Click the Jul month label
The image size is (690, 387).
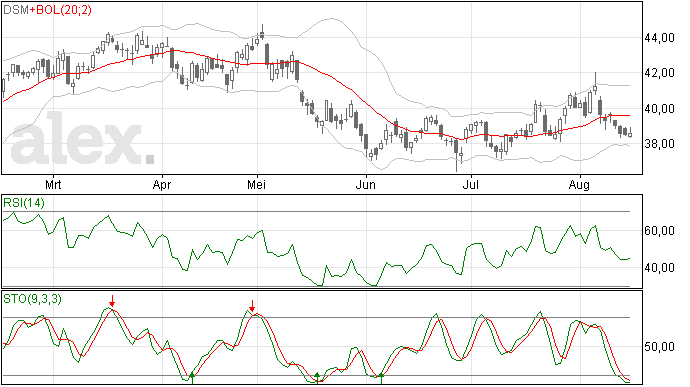(x=470, y=184)
